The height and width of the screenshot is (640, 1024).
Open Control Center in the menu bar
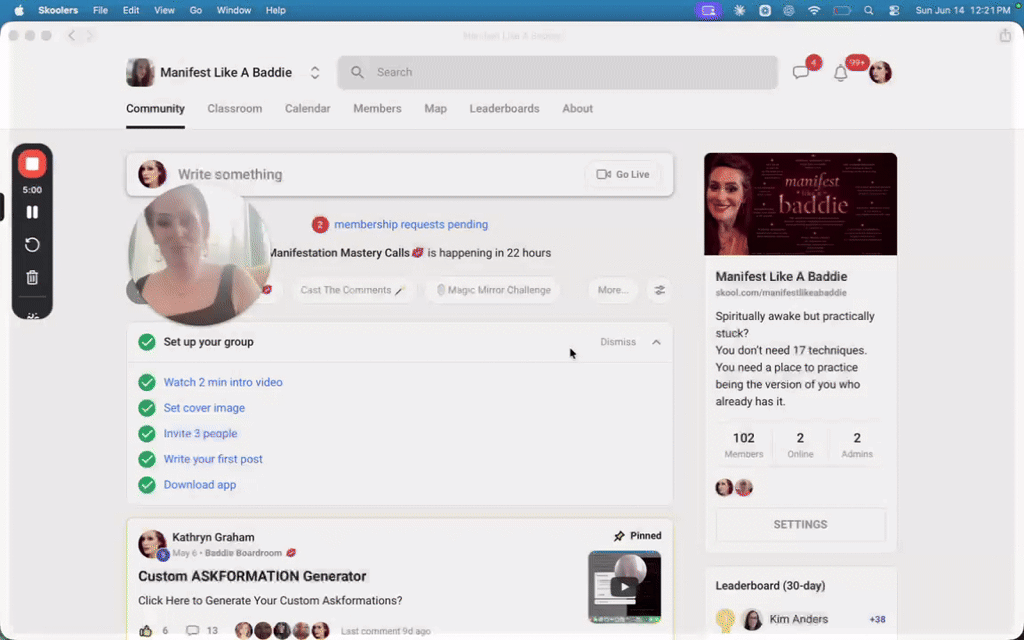coord(894,10)
